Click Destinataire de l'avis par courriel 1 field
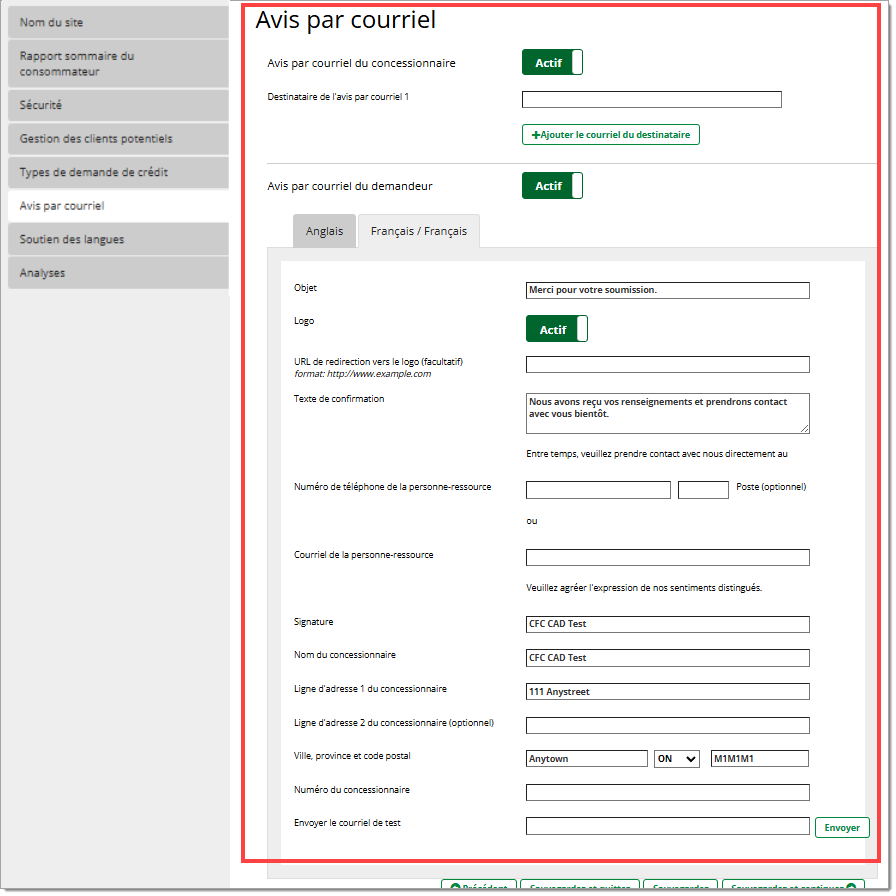 click(x=651, y=99)
